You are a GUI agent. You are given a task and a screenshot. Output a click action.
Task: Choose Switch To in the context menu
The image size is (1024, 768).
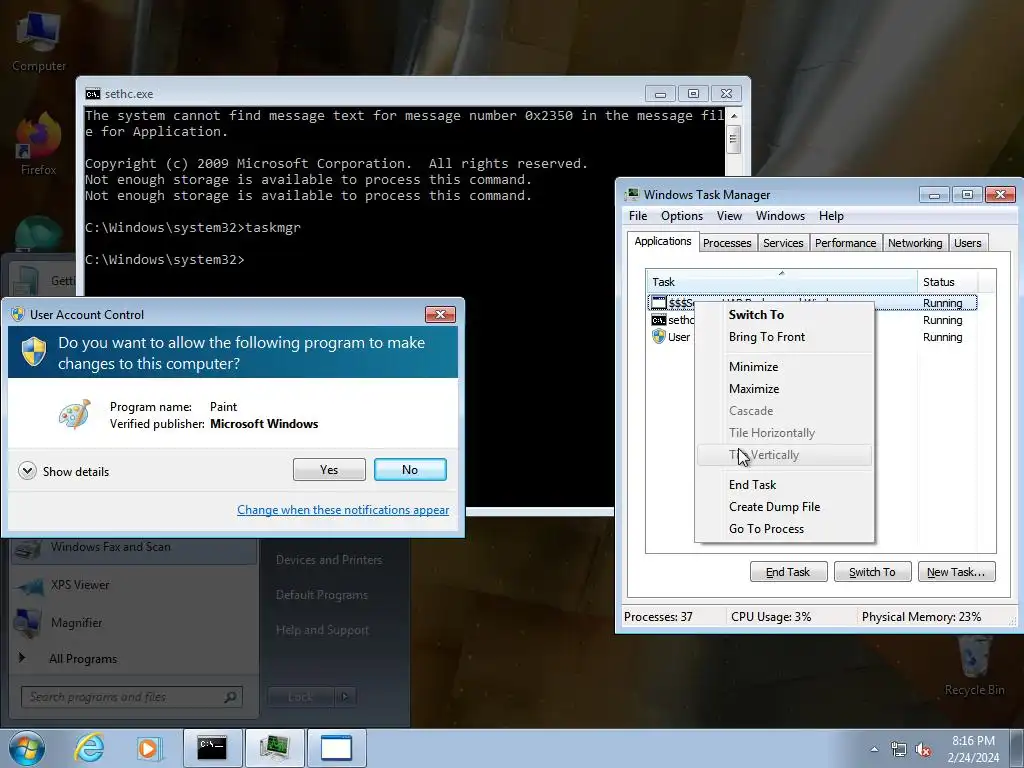pos(785,315)
